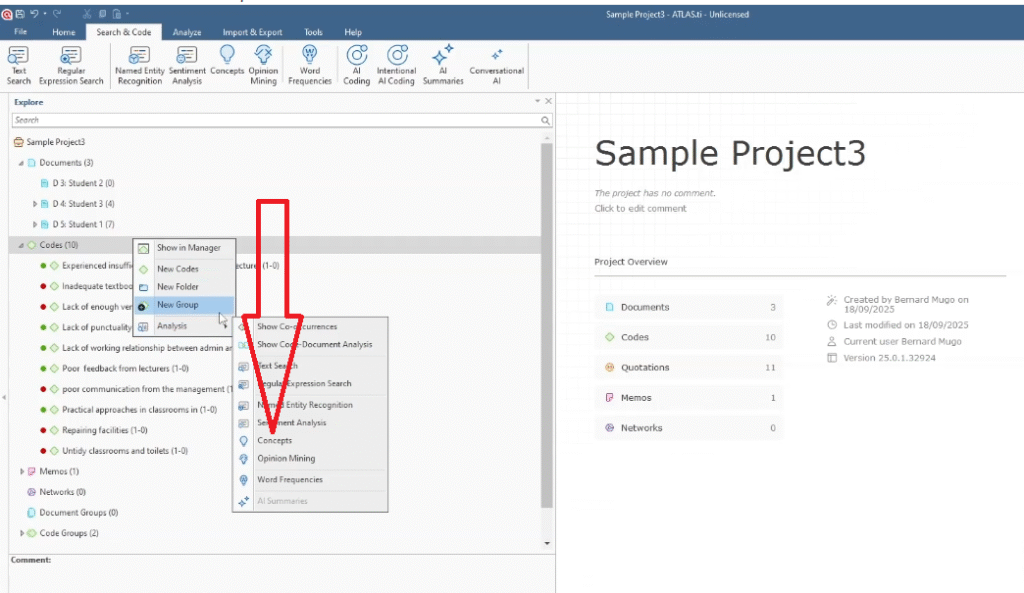1024x593 pixels.
Task: Choose New Folder from context menu
Action: tap(177, 287)
